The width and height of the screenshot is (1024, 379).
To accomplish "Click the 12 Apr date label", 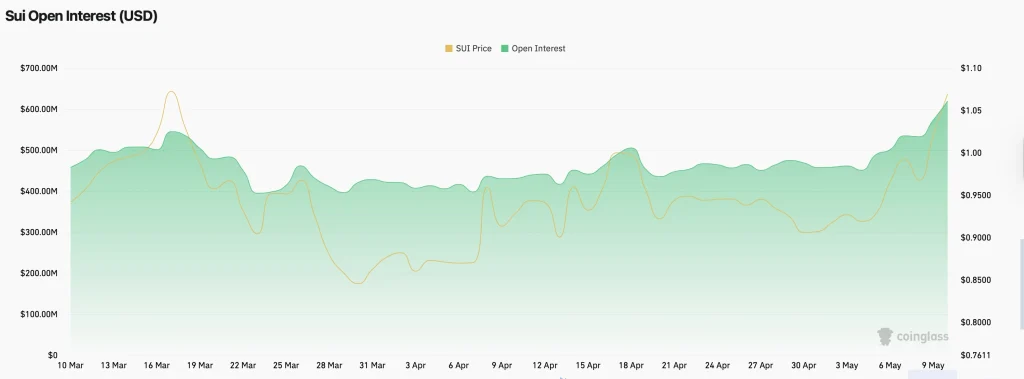I will [545, 365].
